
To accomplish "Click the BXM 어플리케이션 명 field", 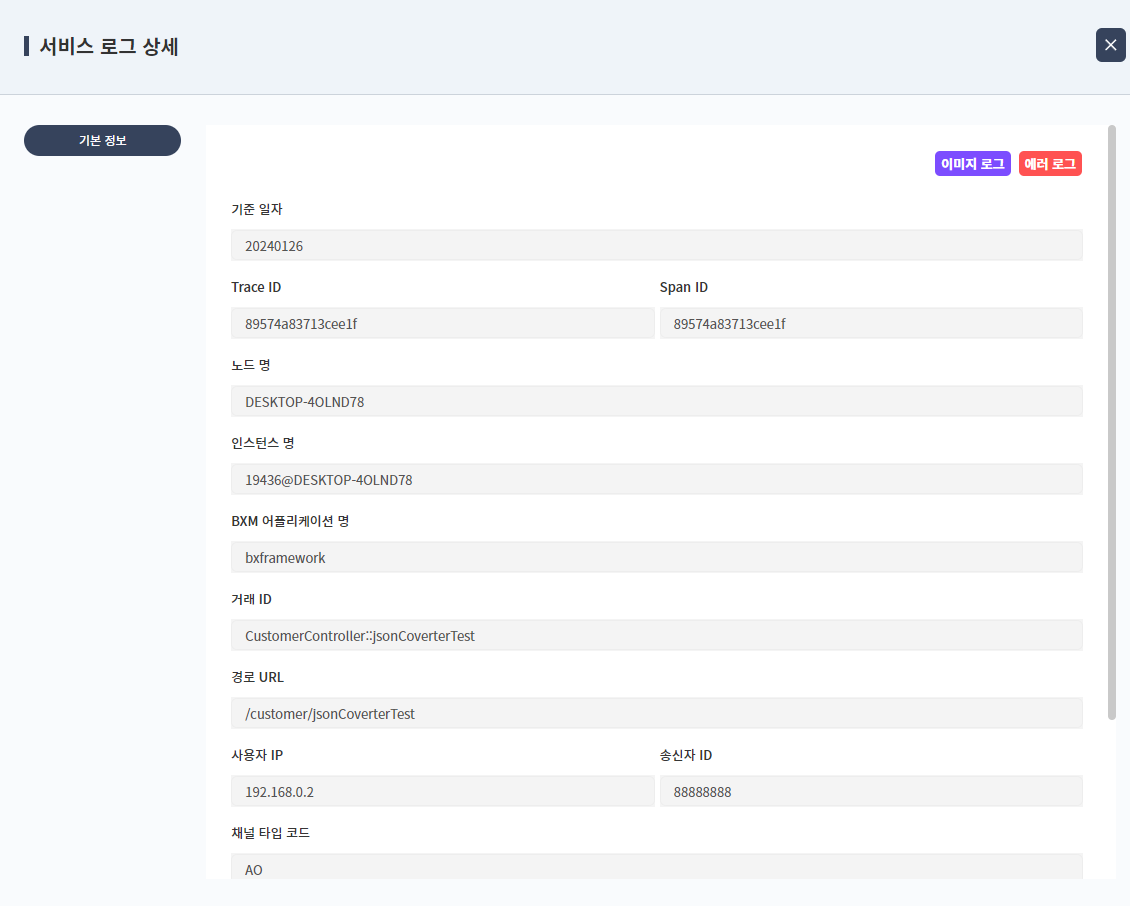I will 657,556.
